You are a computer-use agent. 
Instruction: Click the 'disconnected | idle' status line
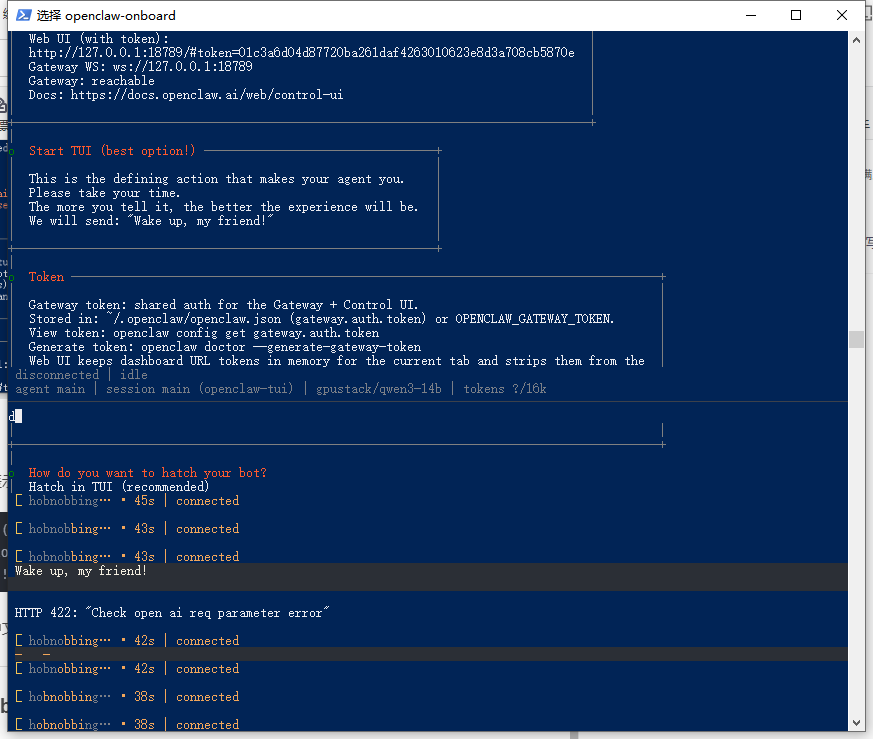coord(81,375)
